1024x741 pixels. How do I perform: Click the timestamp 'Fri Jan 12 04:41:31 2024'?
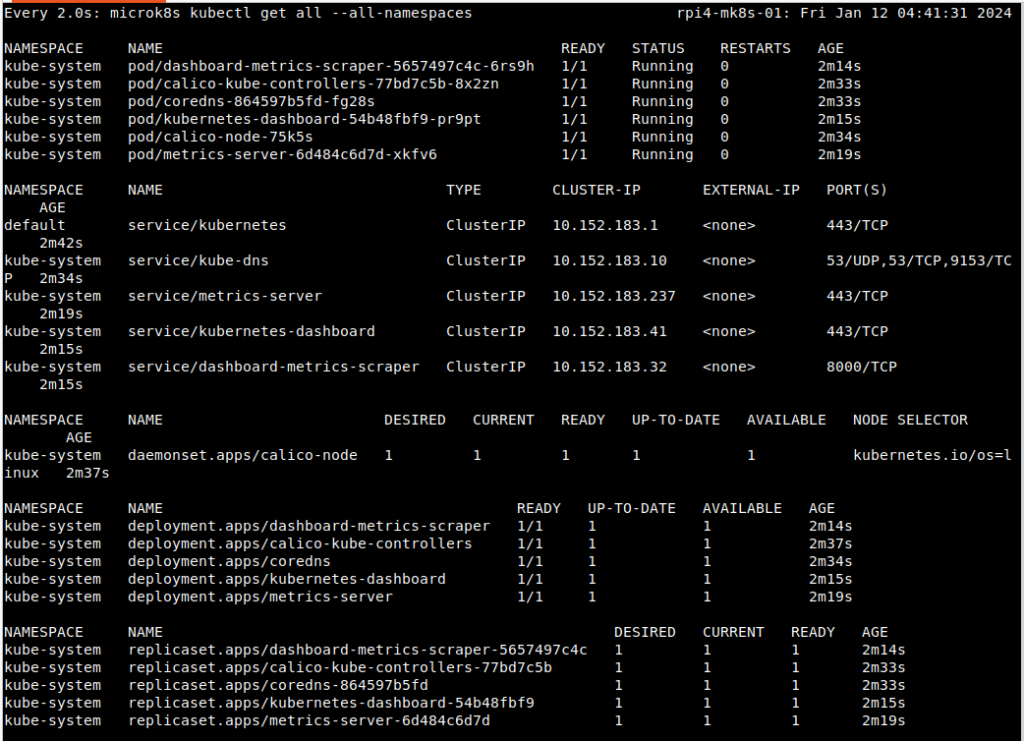click(x=906, y=13)
